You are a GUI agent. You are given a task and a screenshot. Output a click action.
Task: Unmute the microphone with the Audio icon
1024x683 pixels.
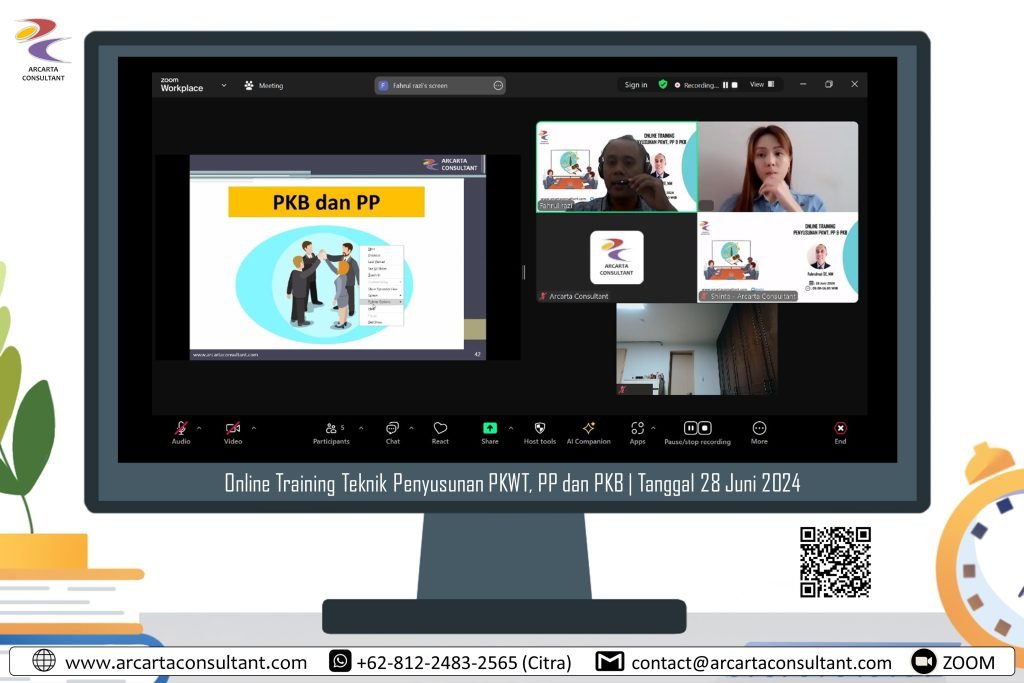(x=181, y=428)
